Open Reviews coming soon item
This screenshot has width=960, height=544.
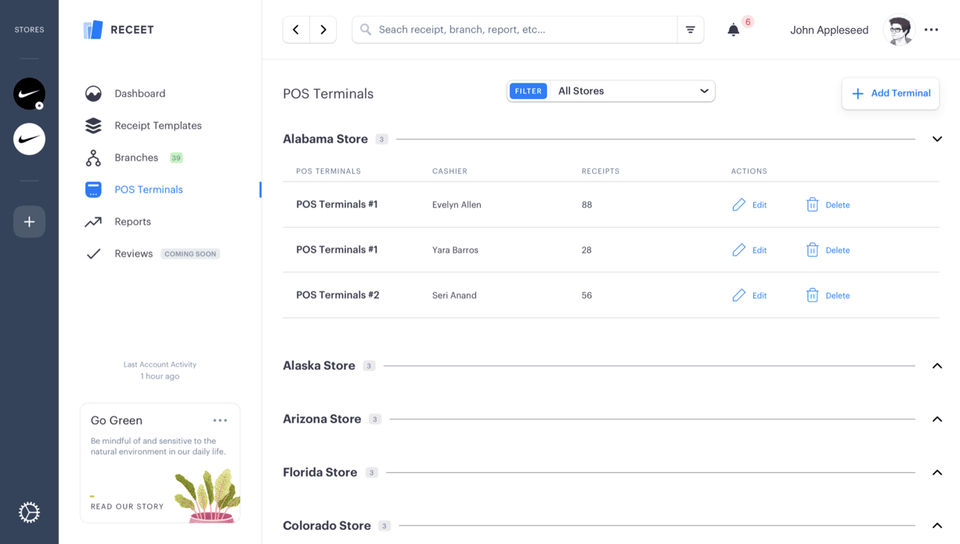pos(167,253)
